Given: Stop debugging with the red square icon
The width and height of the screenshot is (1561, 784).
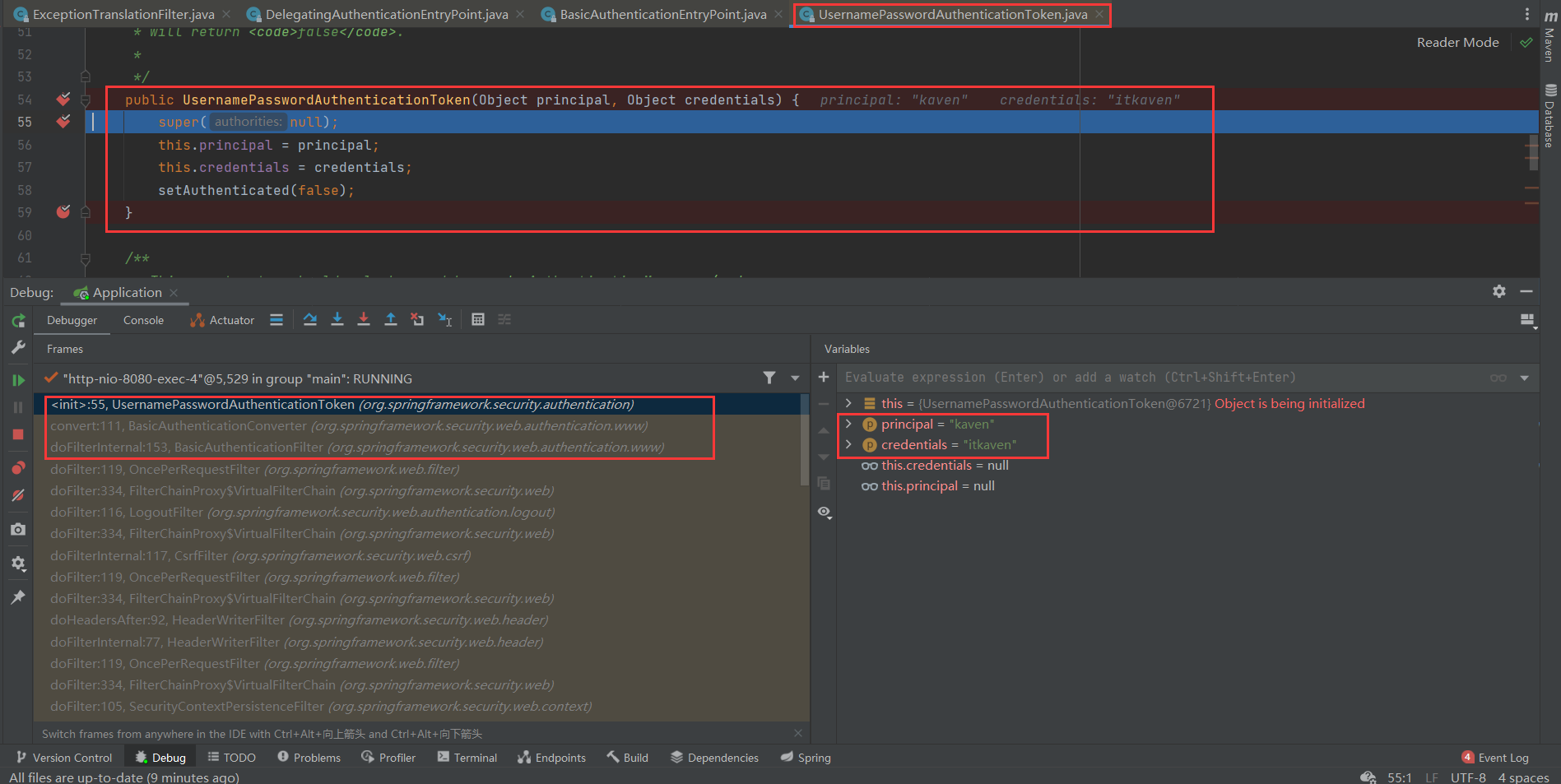Looking at the screenshot, I should tap(18, 434).
